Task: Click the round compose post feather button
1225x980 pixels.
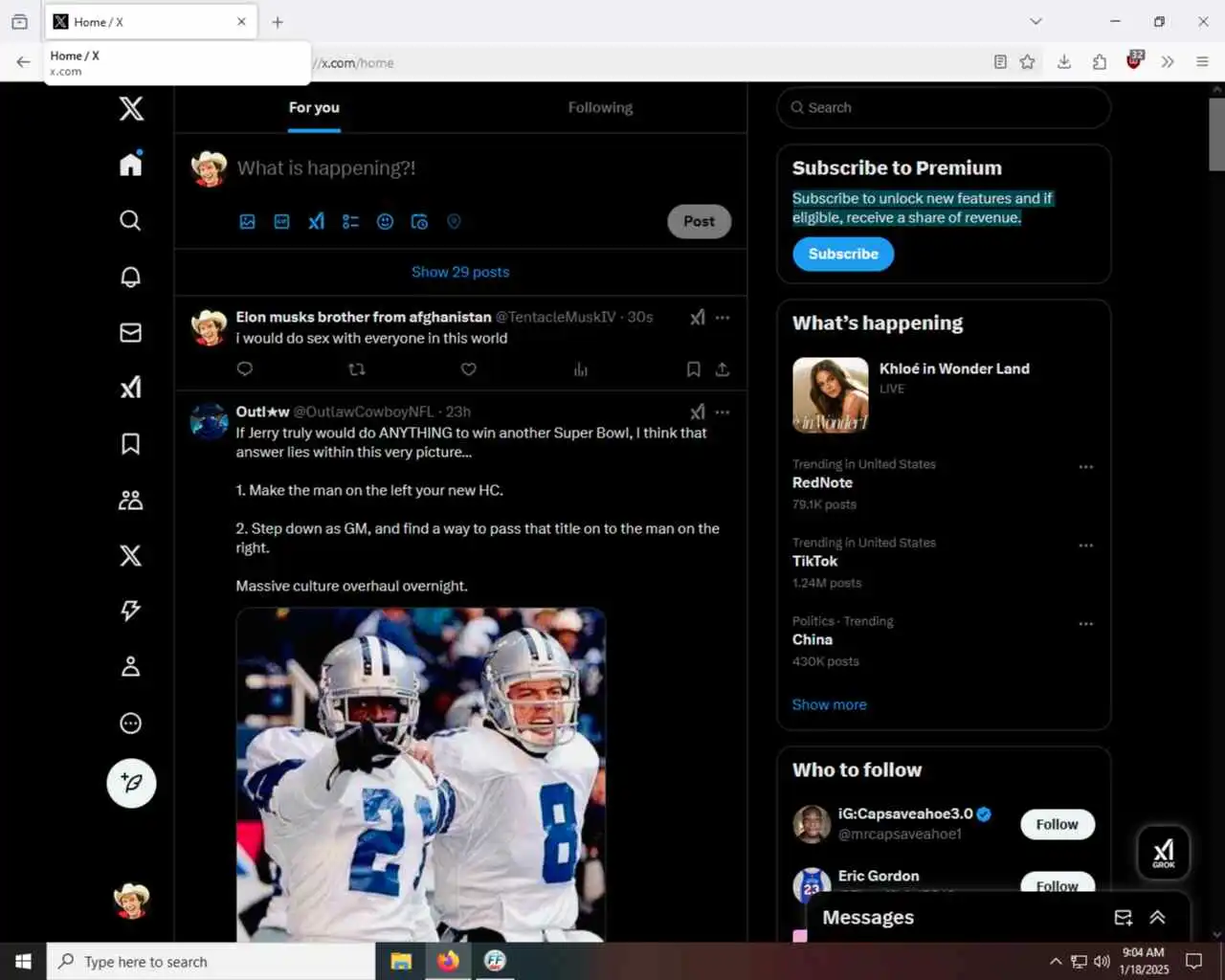Action: tap(131, 783)
